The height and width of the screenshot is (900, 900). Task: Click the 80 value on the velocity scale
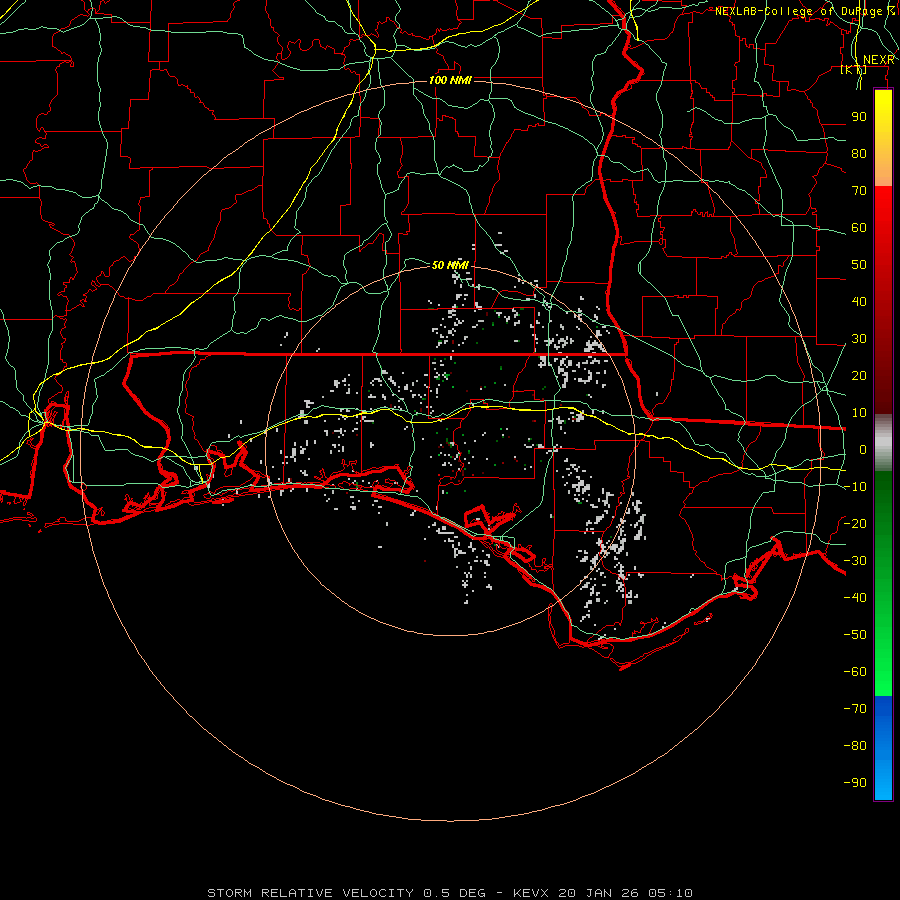coord(859,154)
